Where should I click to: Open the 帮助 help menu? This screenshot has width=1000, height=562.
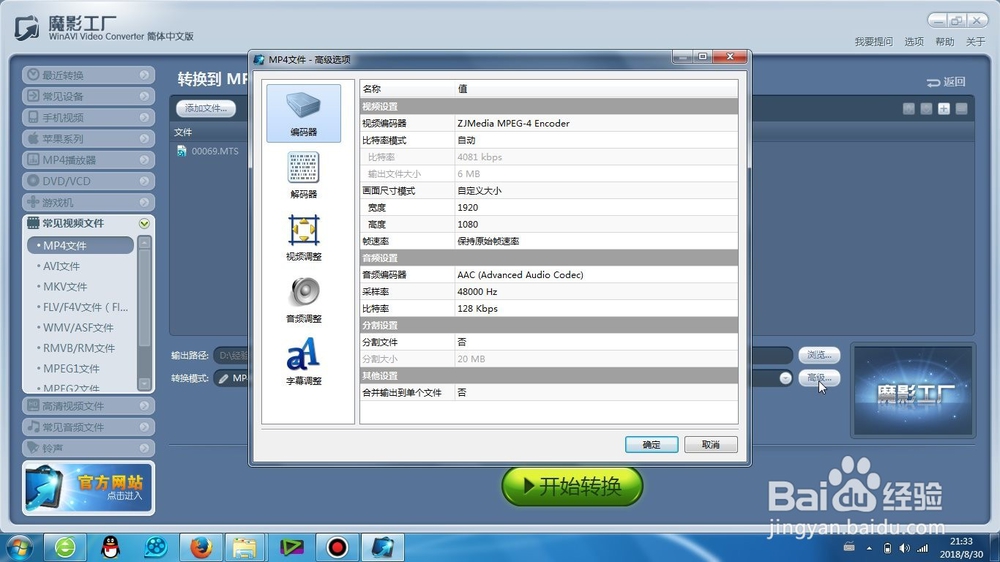(x=945, y=41)
